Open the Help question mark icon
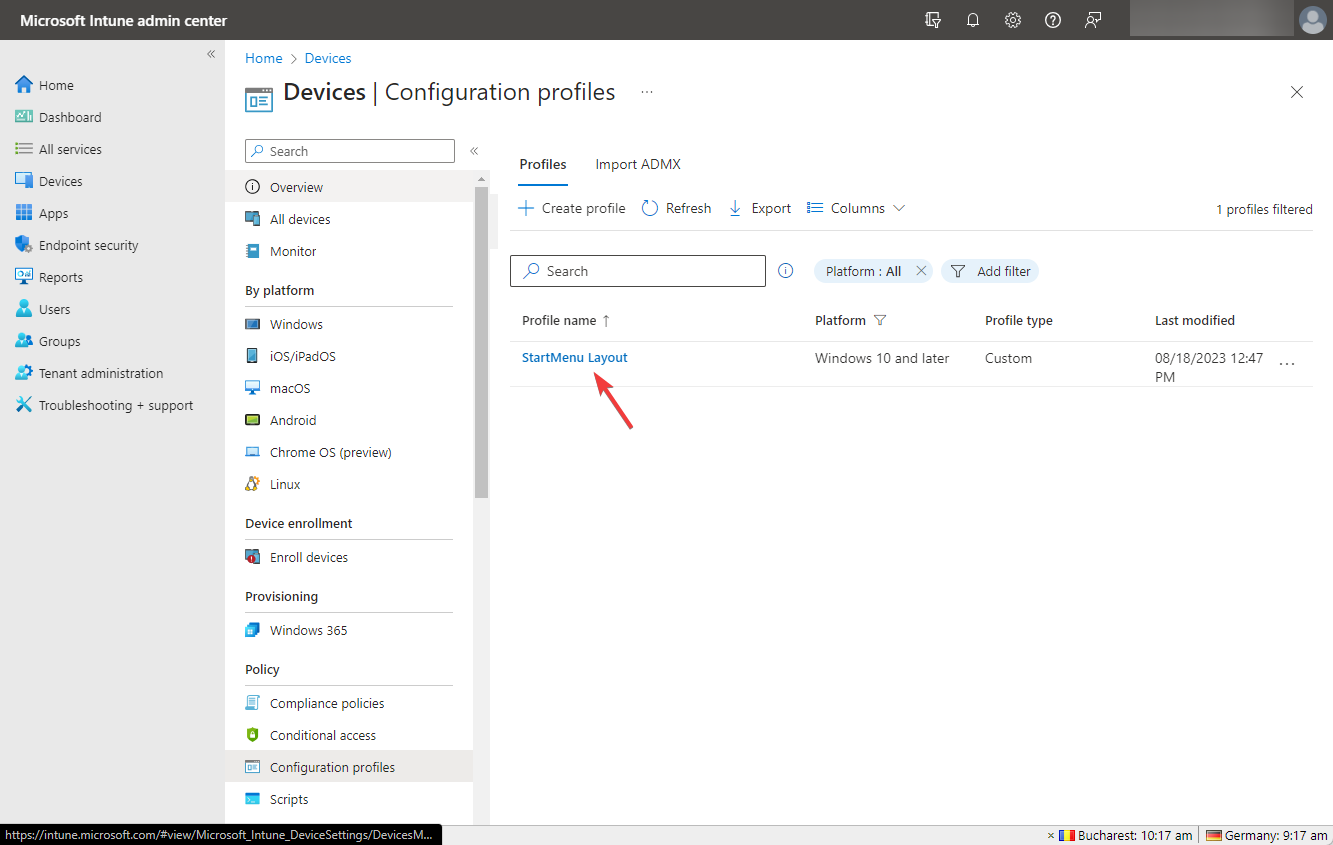 click(1052, 20)
